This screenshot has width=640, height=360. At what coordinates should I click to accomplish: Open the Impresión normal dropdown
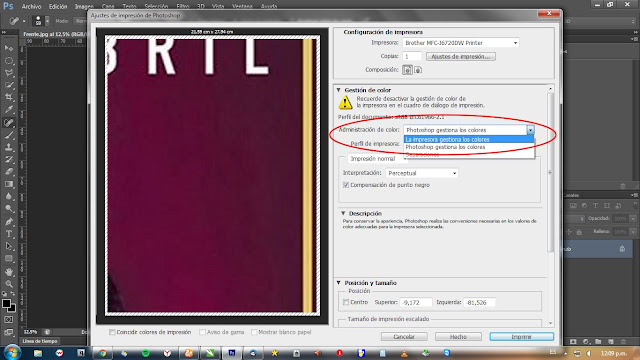[x=378, y=159]
